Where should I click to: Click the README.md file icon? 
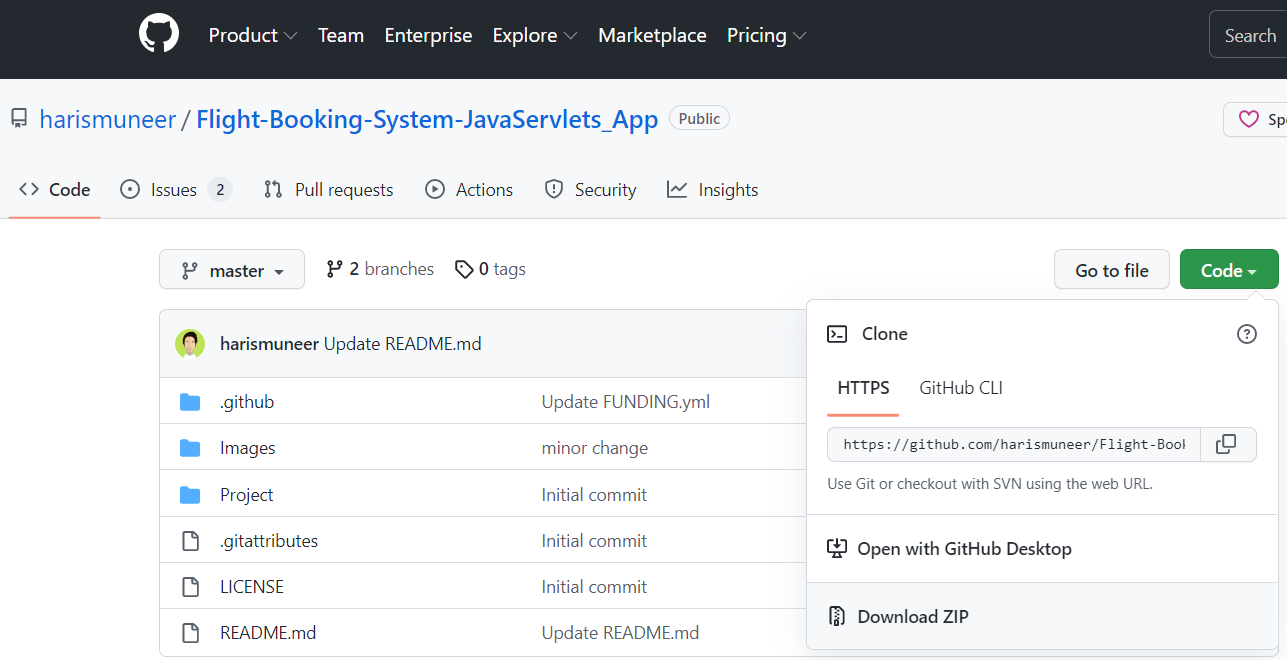[190, 633]
